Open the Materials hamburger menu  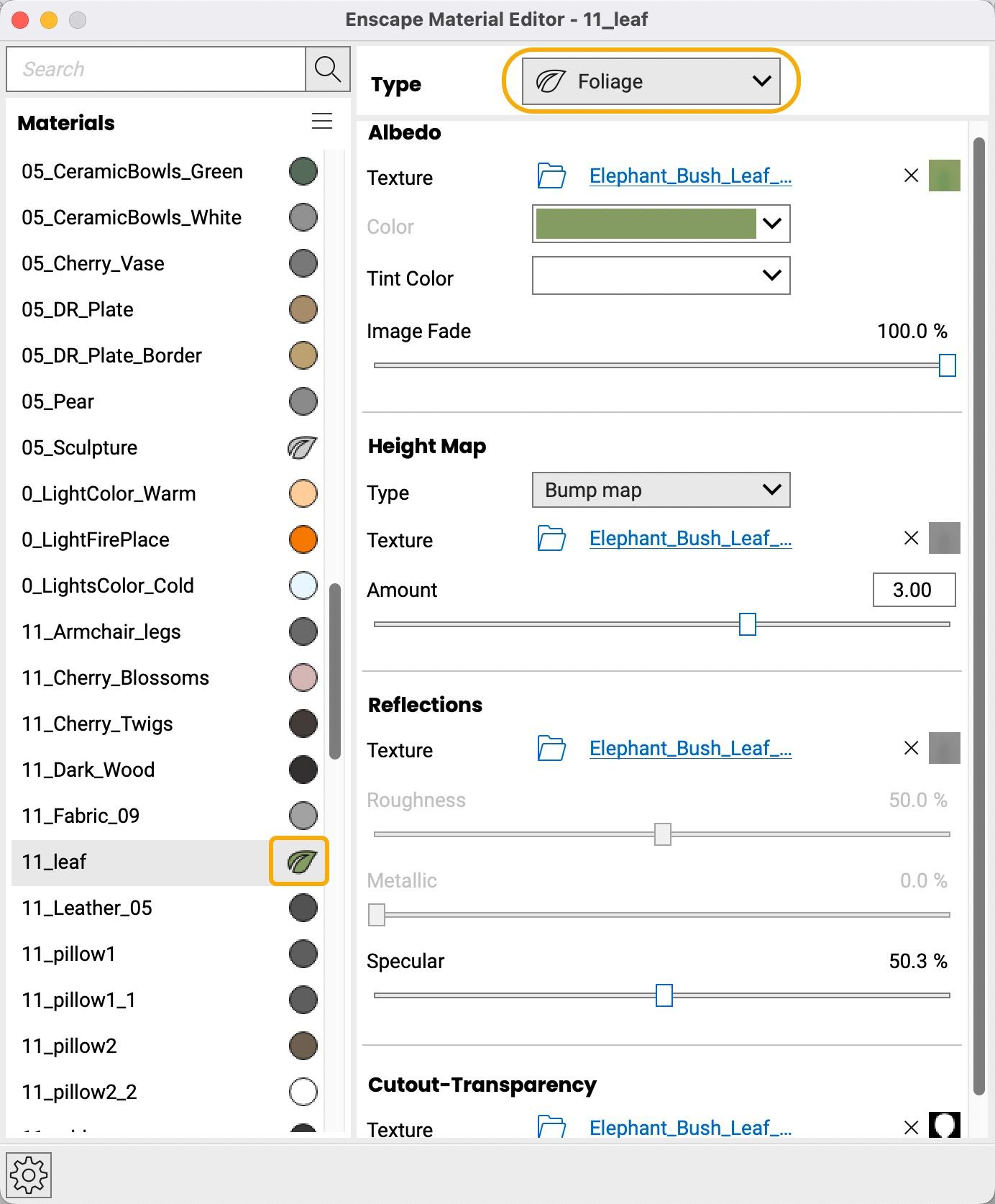coord(322,122)
